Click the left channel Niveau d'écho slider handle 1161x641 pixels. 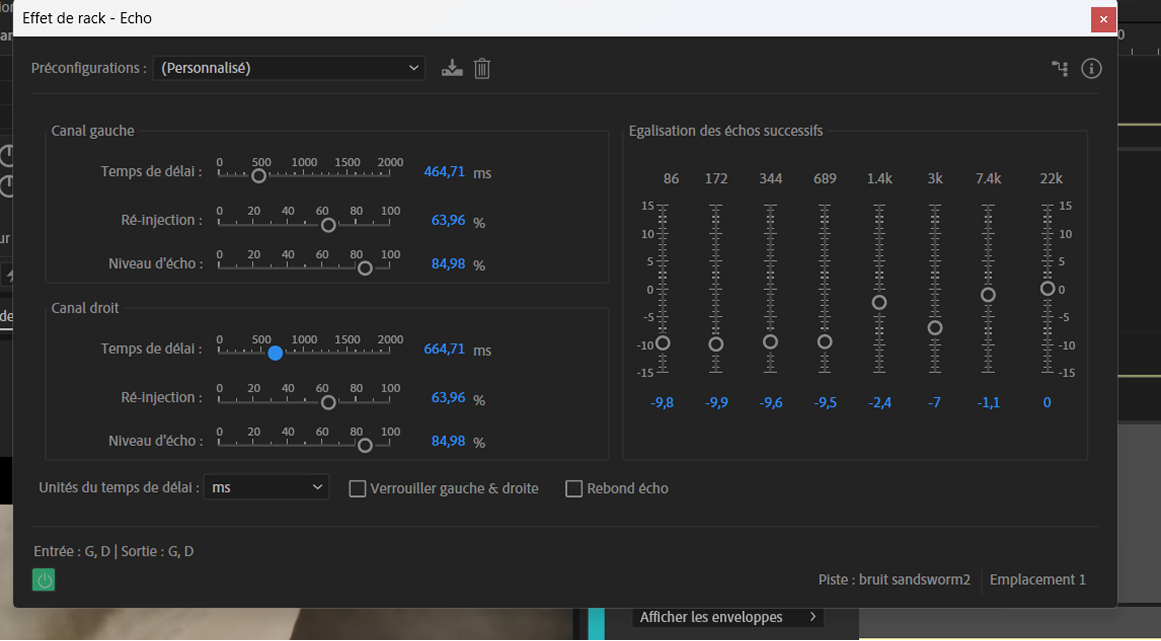[x=365, y=268]
